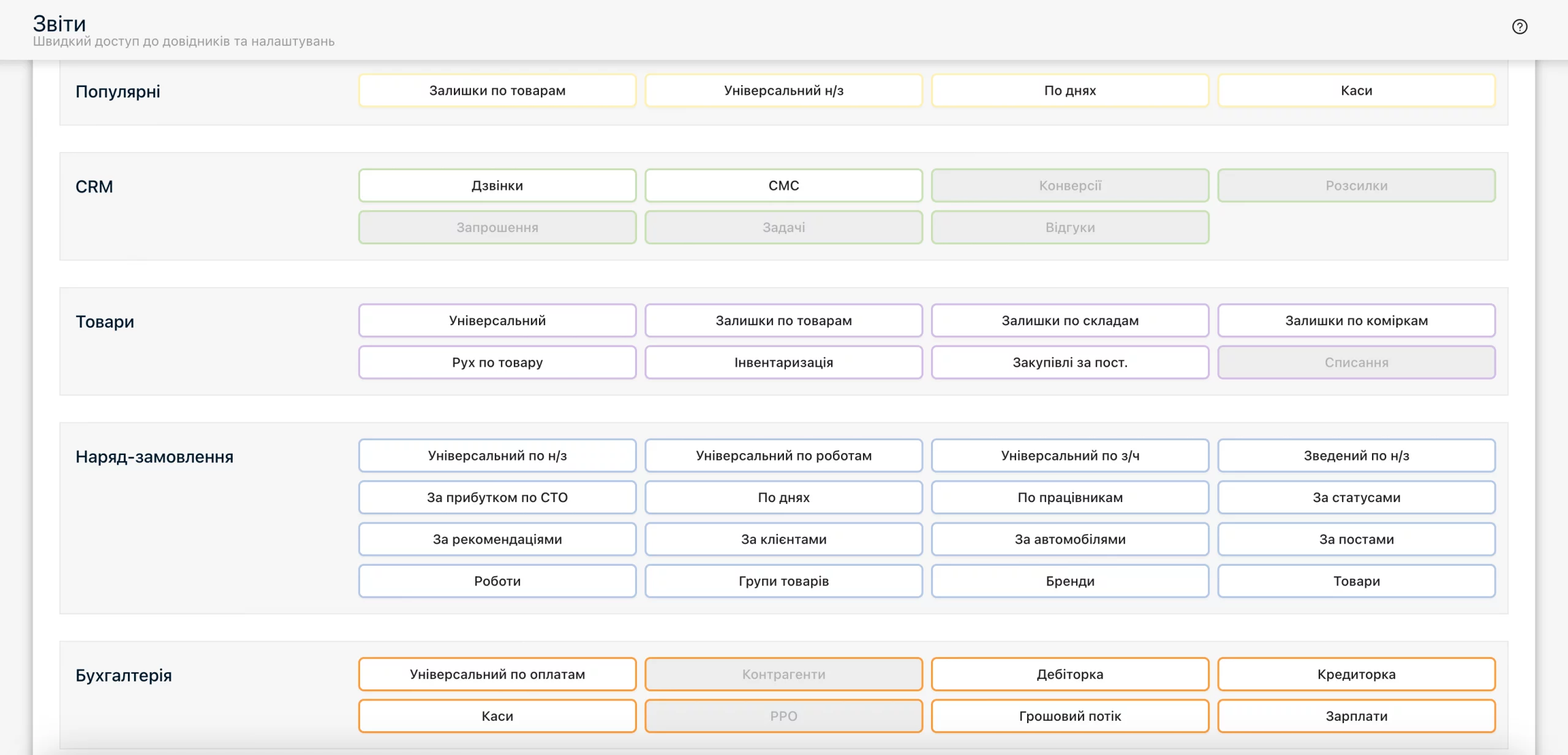Select the За рекомендаціями report
This screenshot has width=1568, height=755.
pyautogui.click(x=497, y=539)
